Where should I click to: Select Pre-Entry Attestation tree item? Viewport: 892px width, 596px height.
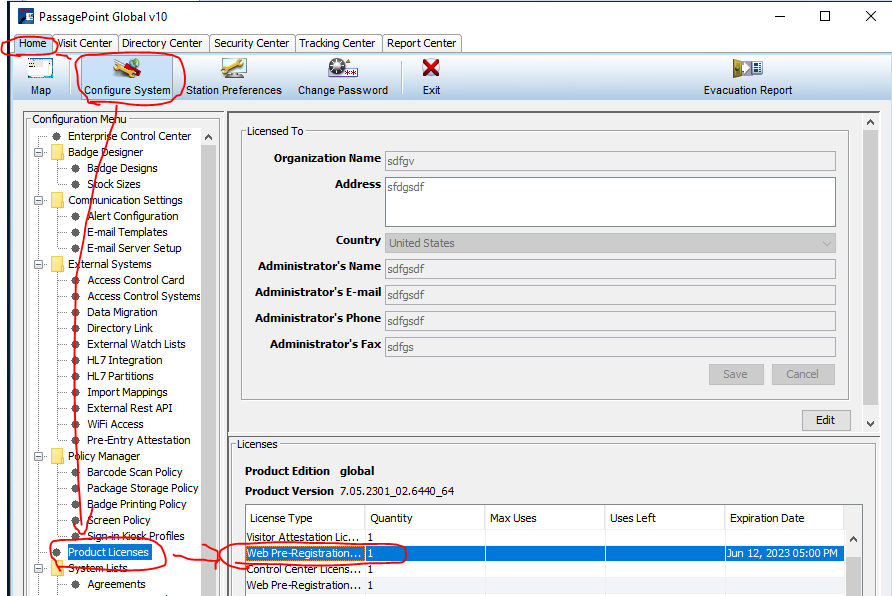139,440
